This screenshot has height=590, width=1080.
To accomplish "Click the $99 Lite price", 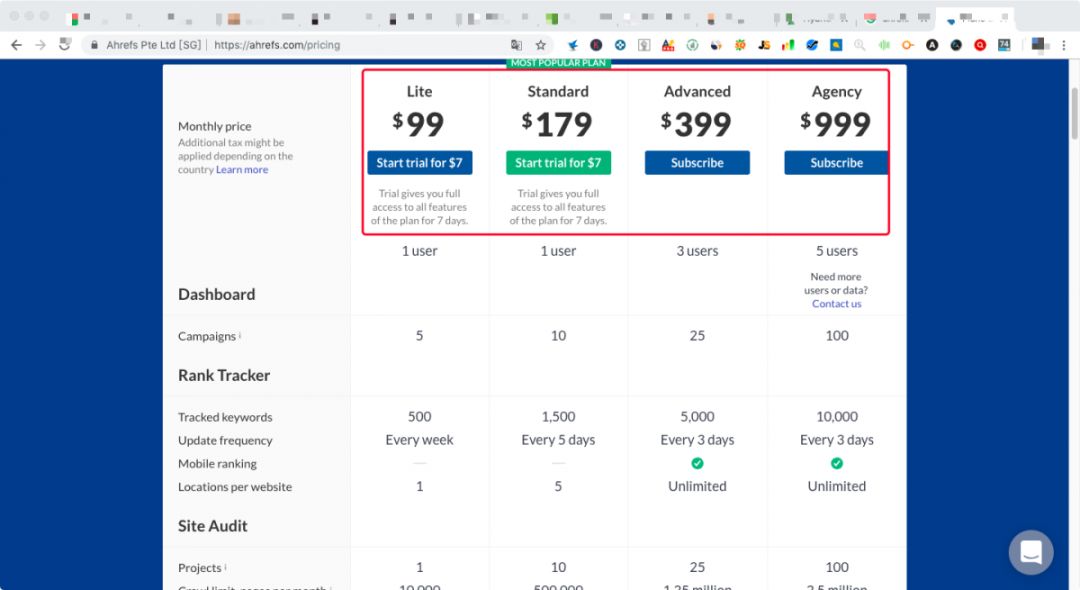I will point(418,124).
